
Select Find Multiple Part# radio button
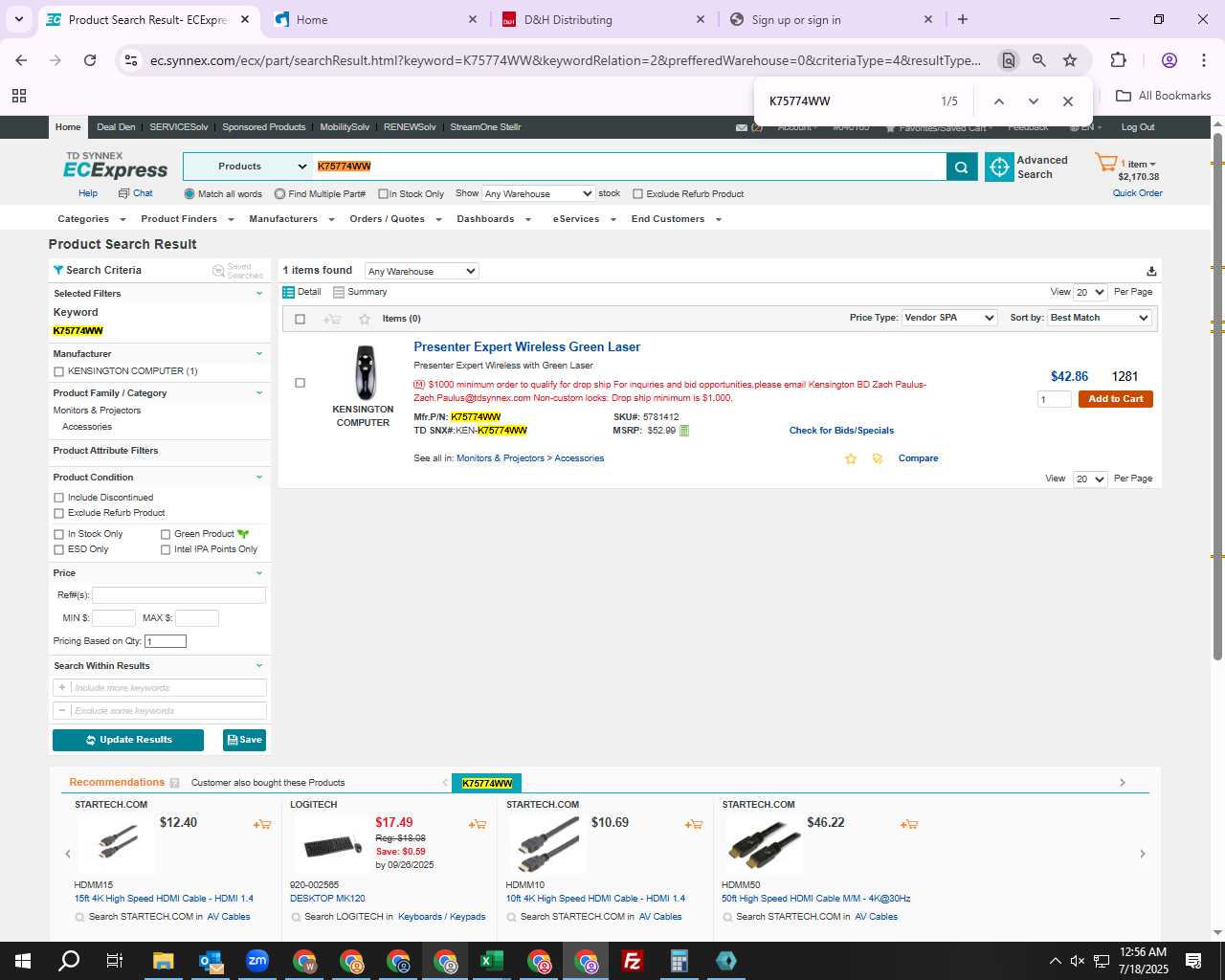[x=279, y=194]
